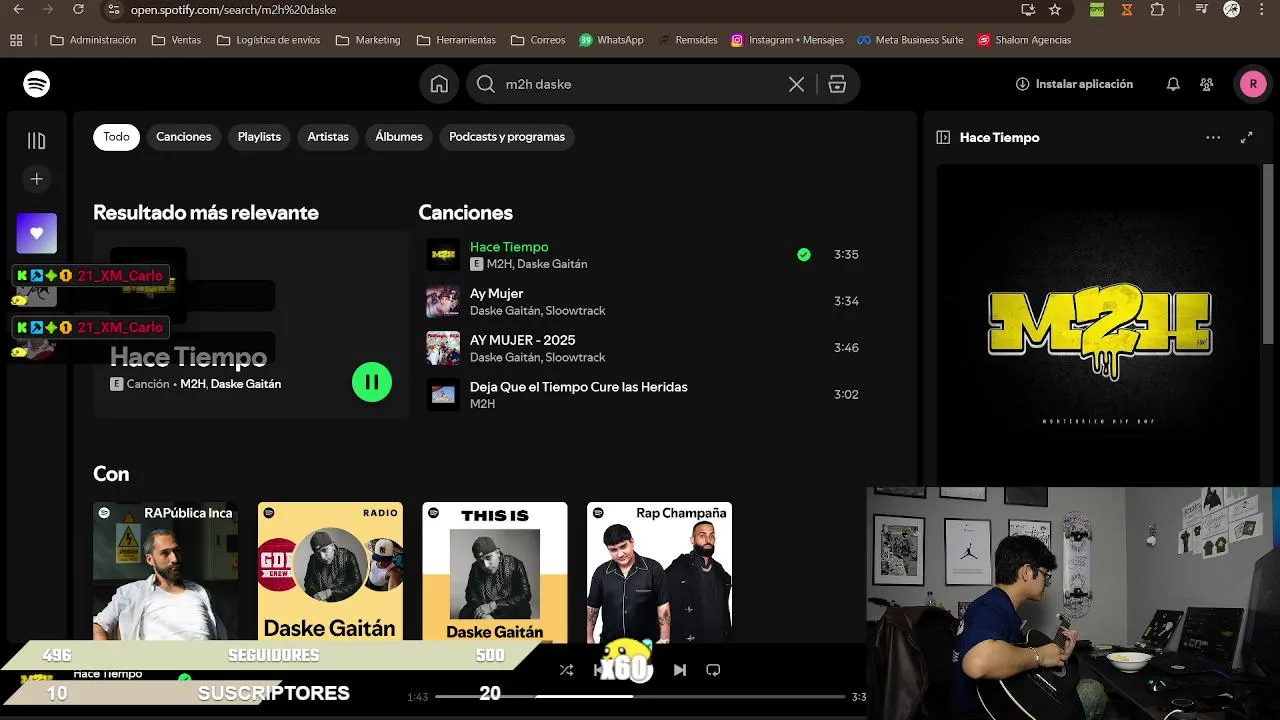Open friend activity icon
Image resolution: width=1280 pixels, height=720 pixels.
[1207, 85]
